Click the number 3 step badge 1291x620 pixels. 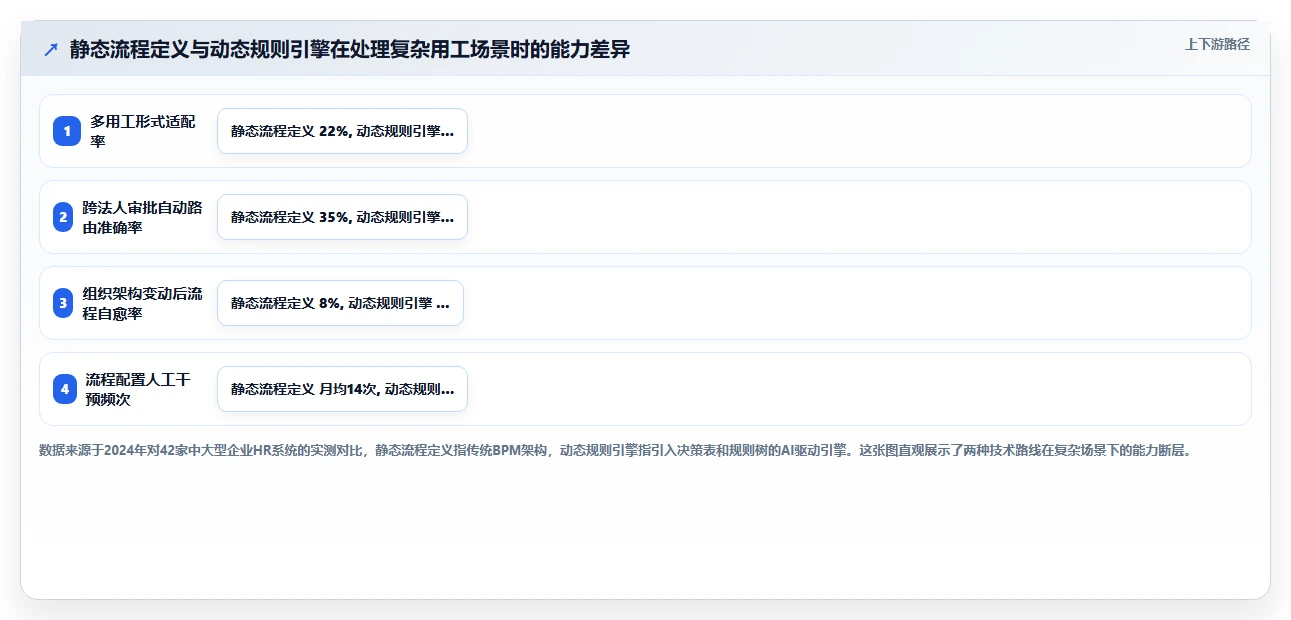point(63,303)
